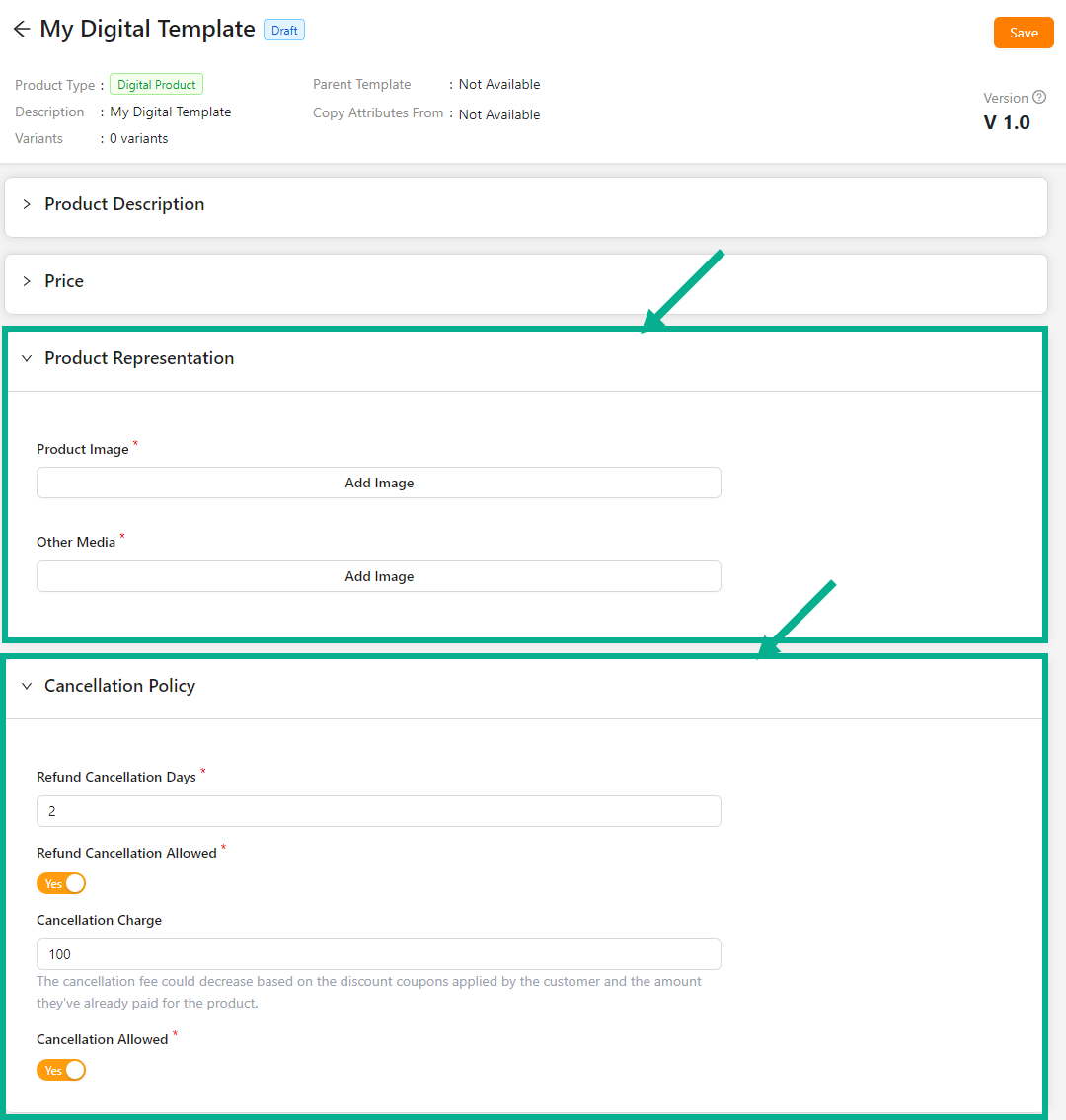Viewport: 1066px width, 1120px height.
Task: Save the digital template
Action: click(1024, 33)
